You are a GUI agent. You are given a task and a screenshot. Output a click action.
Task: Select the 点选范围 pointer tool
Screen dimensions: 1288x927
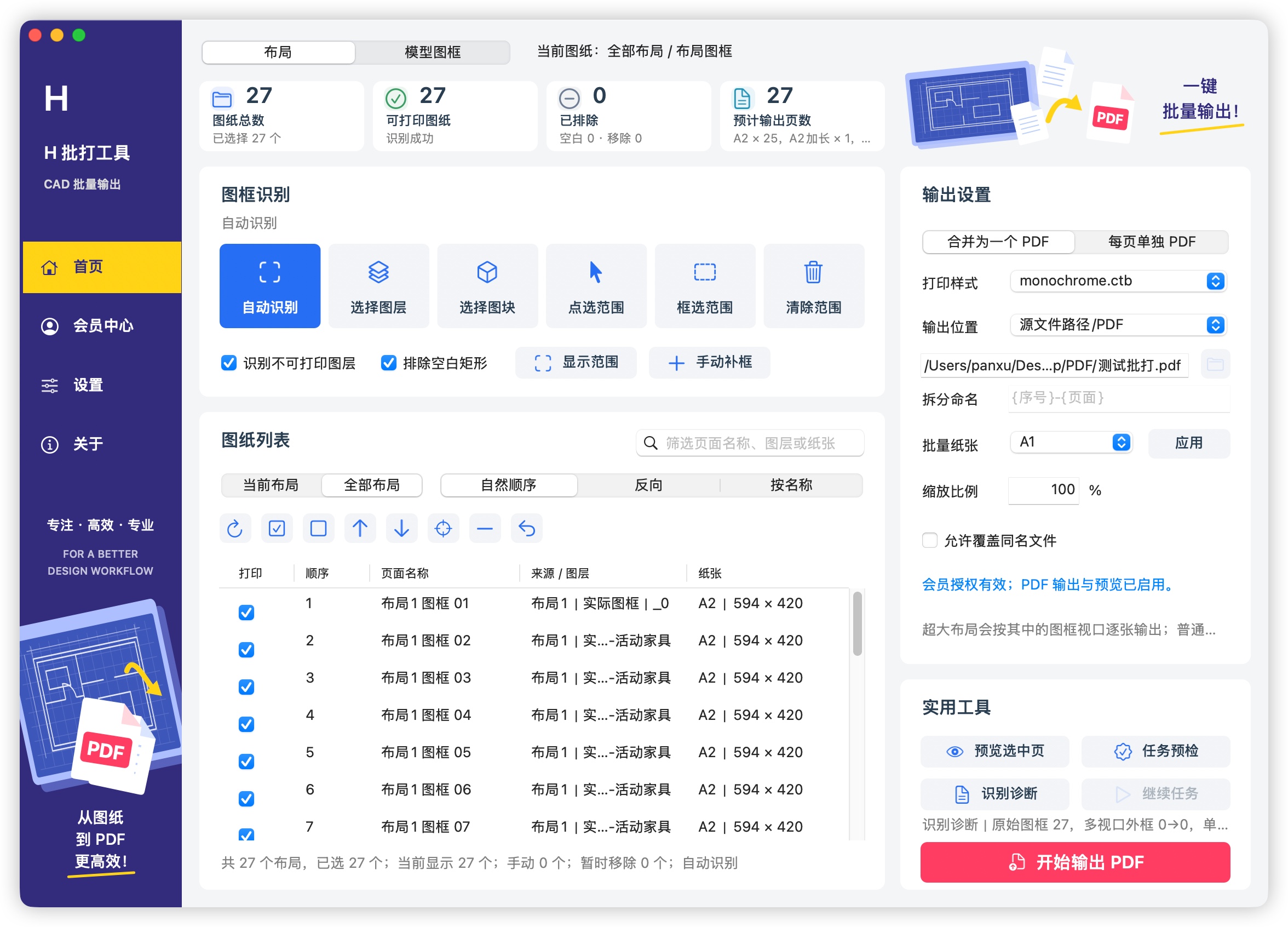[x=596, y=285]
